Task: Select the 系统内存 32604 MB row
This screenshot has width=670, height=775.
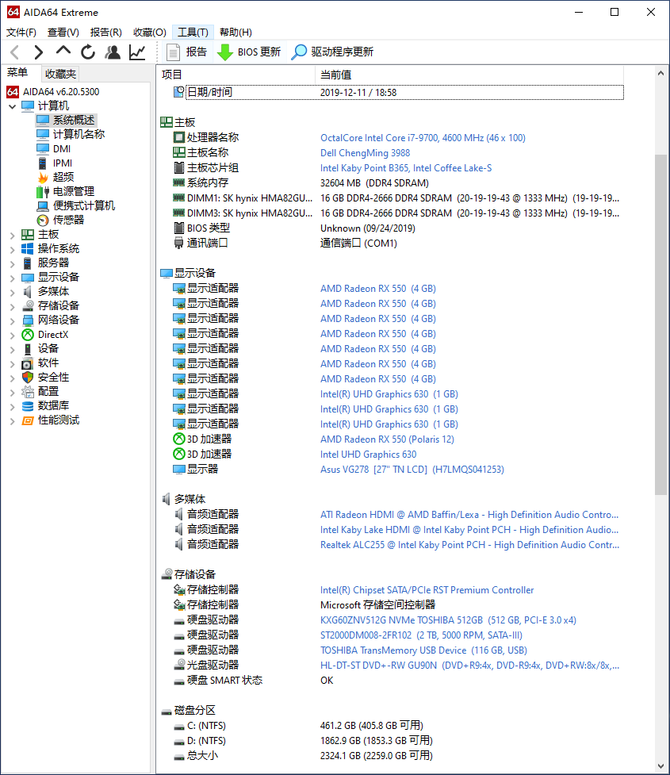Action: [398, 183]
